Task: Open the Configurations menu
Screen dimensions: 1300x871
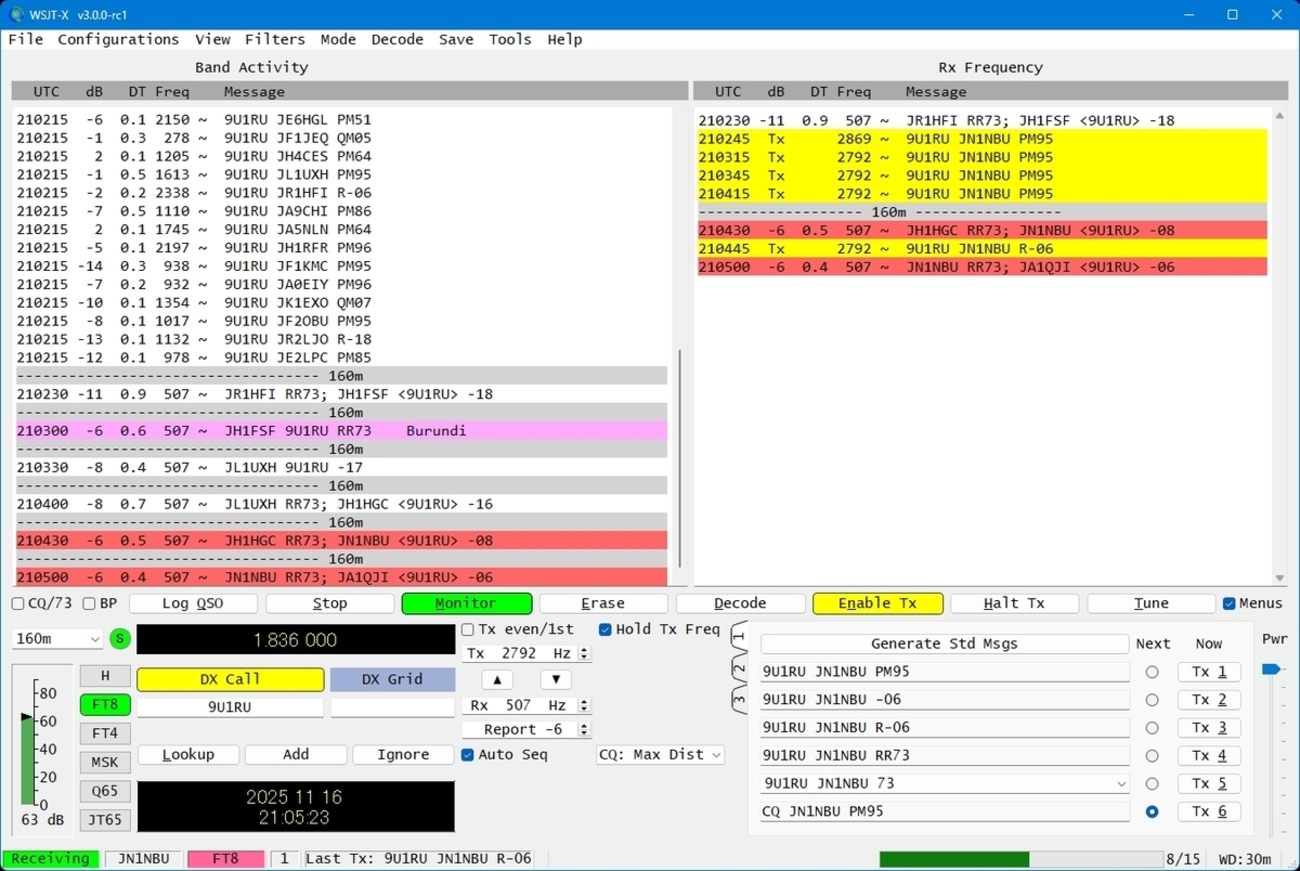Action: coord(118,39)
